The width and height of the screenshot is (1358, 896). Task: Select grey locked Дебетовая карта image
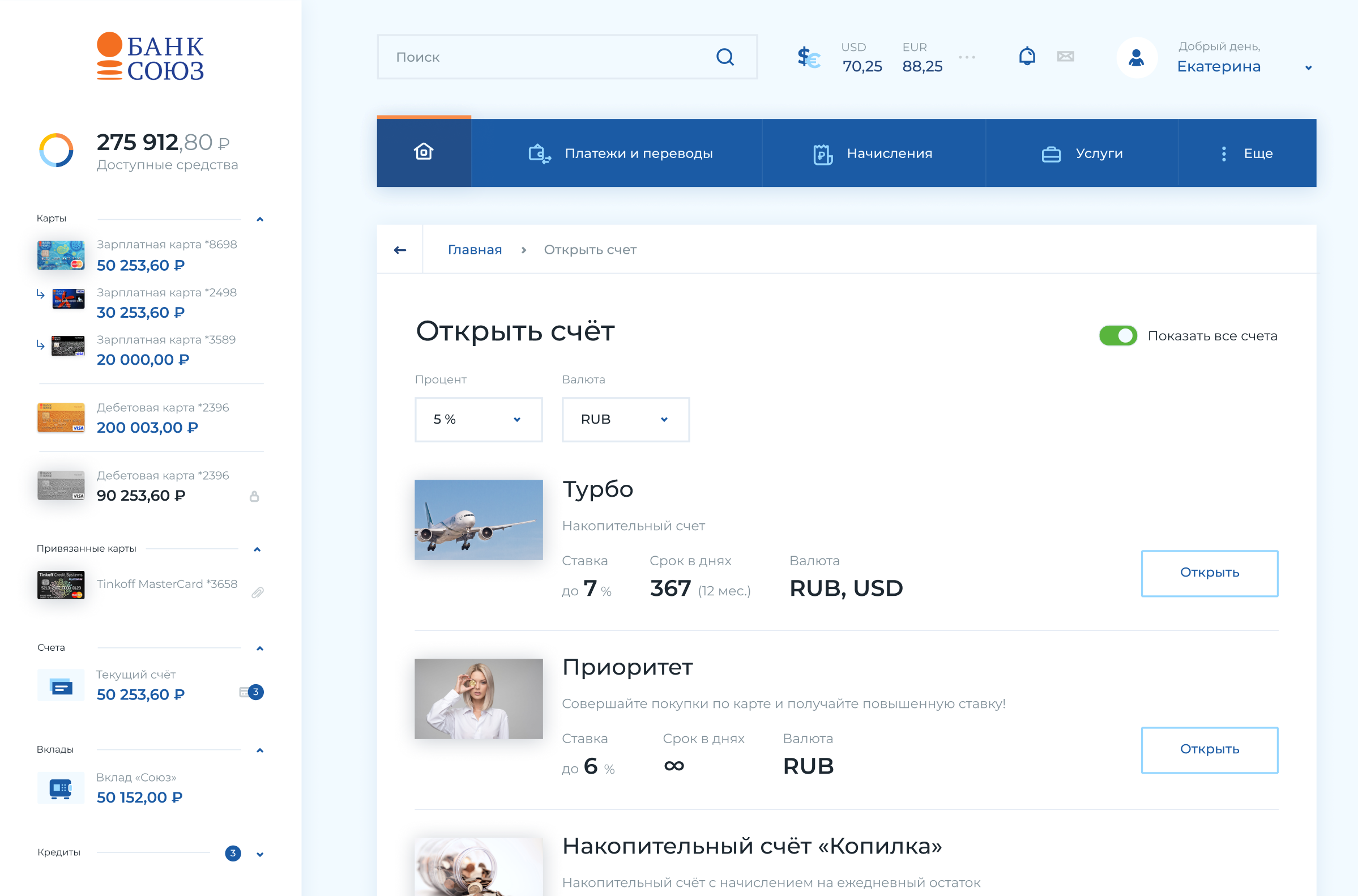point(61,485)
